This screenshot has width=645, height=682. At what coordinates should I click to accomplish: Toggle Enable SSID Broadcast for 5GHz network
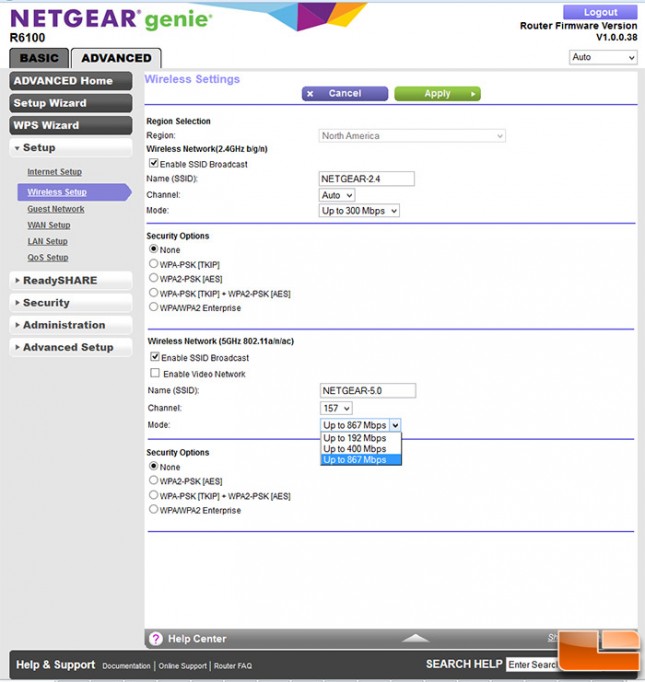coord(155,357)
